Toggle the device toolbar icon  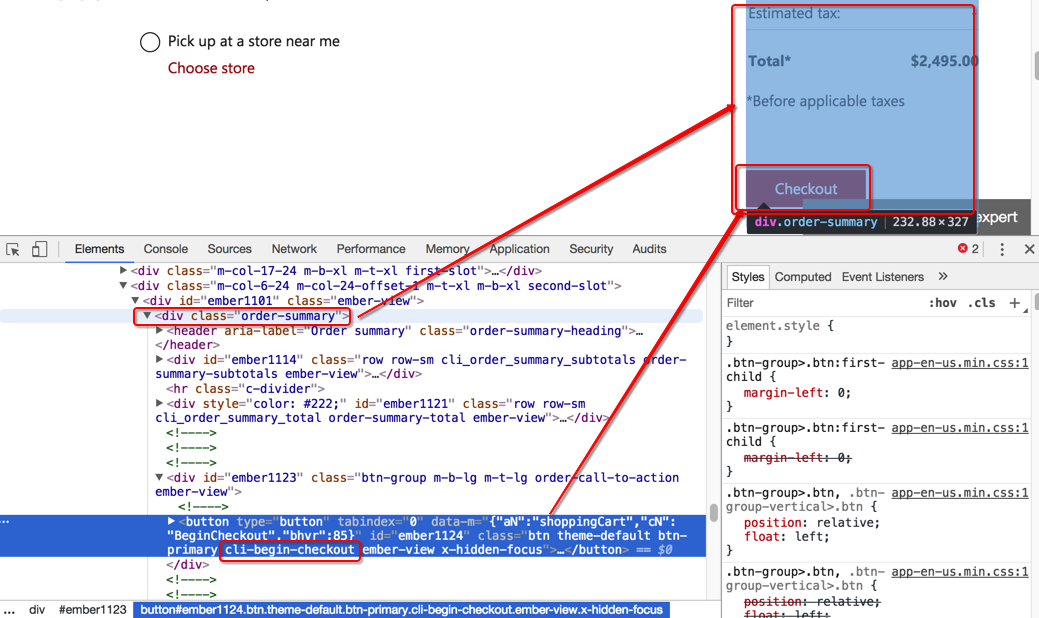[39, 249]
